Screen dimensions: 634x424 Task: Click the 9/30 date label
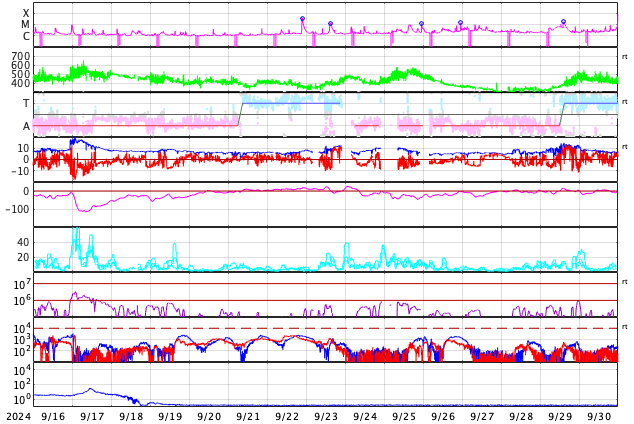(x=599, y=416)
